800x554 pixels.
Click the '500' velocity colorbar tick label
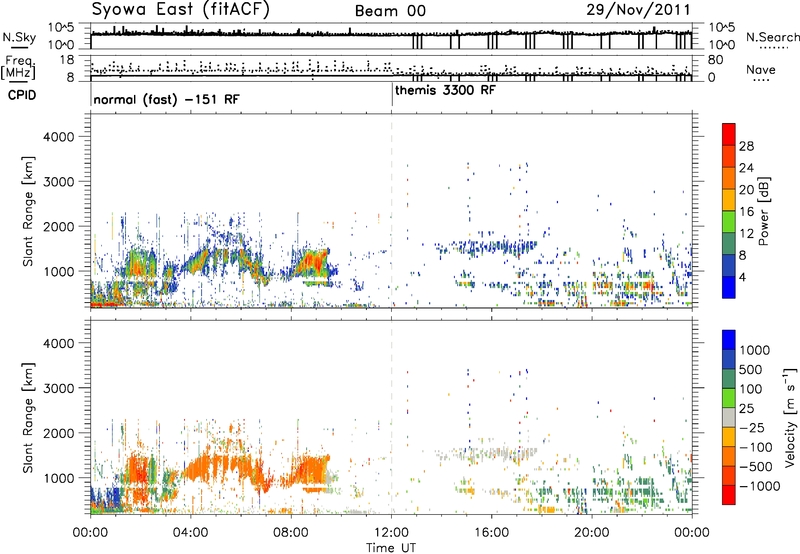pos(751,370)
